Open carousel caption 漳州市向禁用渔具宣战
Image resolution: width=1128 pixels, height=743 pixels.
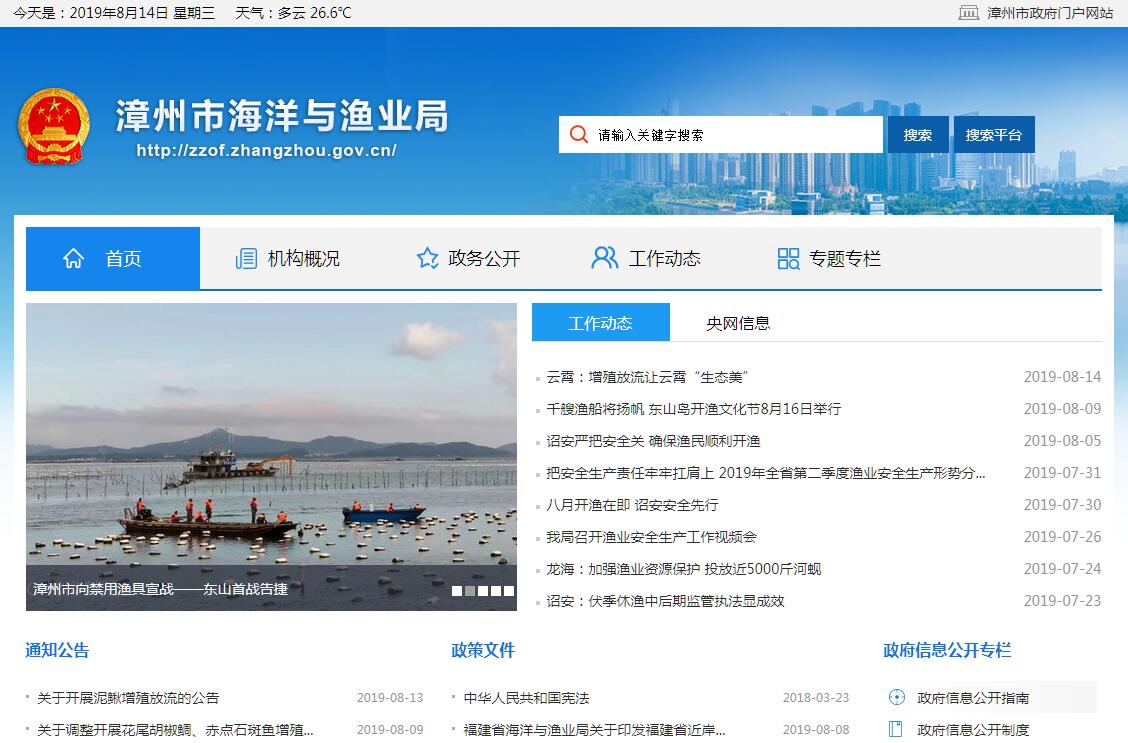(160, 589)
